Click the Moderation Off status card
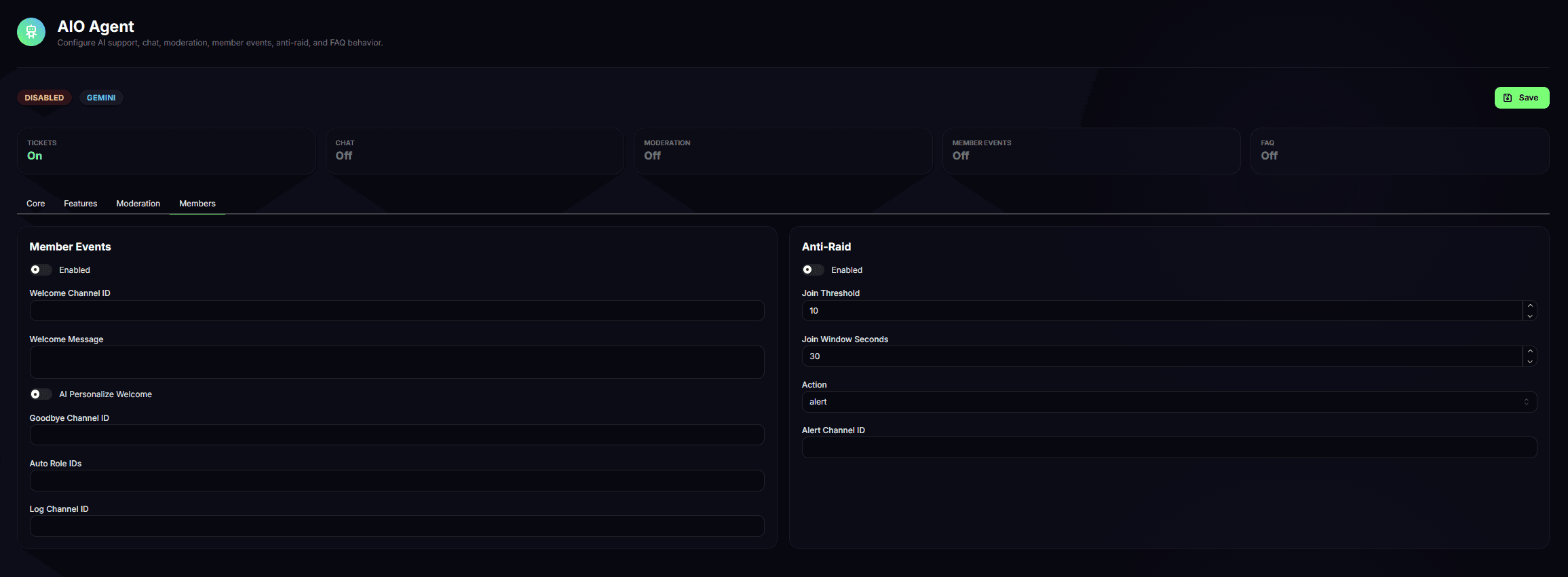Screen dimensions: 1568x577 (783, 151)
